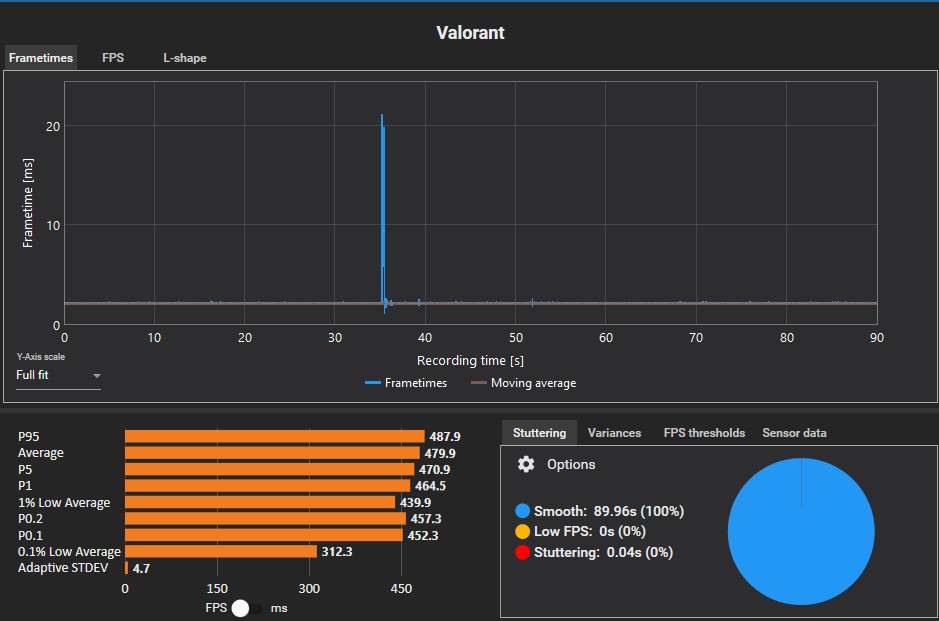The height and width of the screenshot is (621, 939).
Task: Click the P1 bar showing 464.5
Action: (268, 486)
